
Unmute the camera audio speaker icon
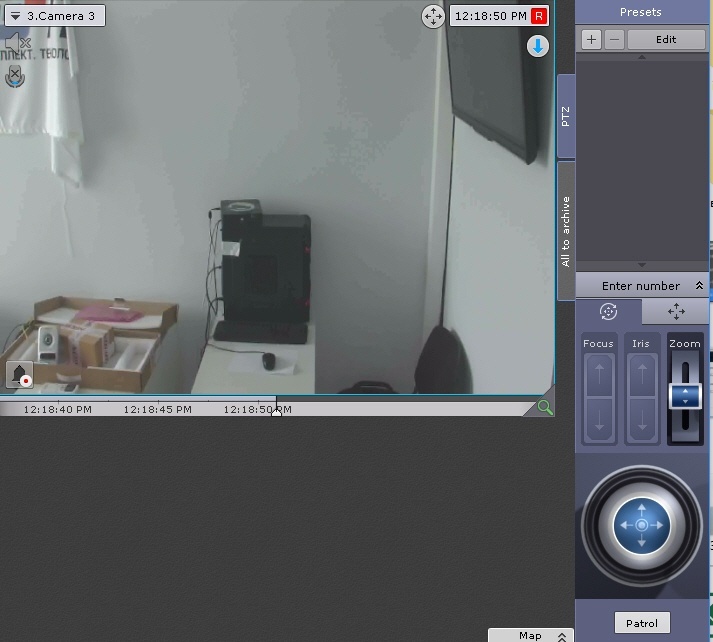click(x=17, y=43)
